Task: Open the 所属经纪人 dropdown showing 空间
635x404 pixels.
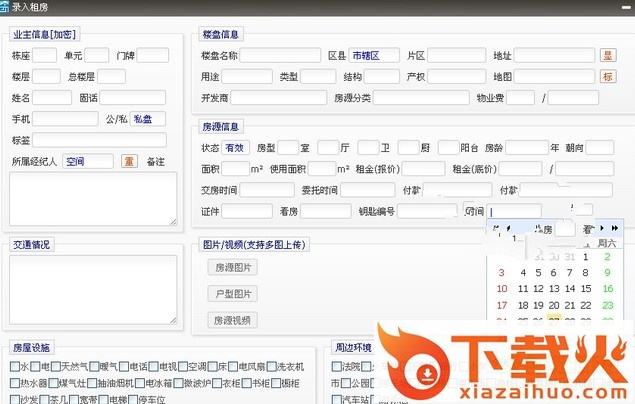Action: point(88,161)
